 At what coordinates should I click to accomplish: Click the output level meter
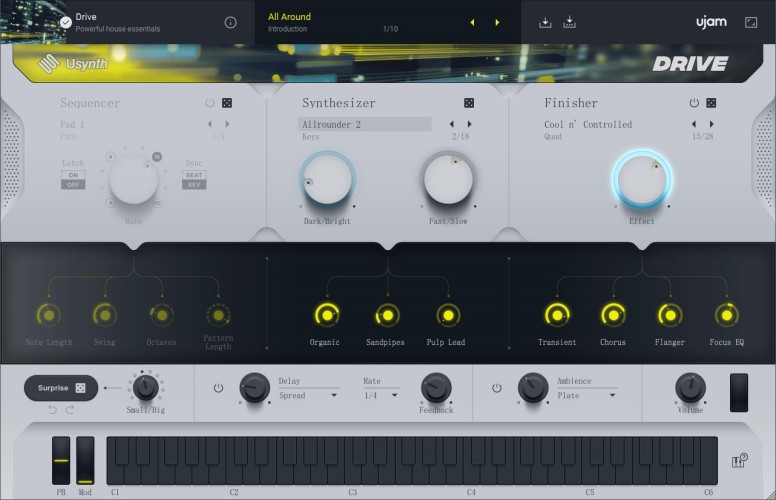[739, 393]
